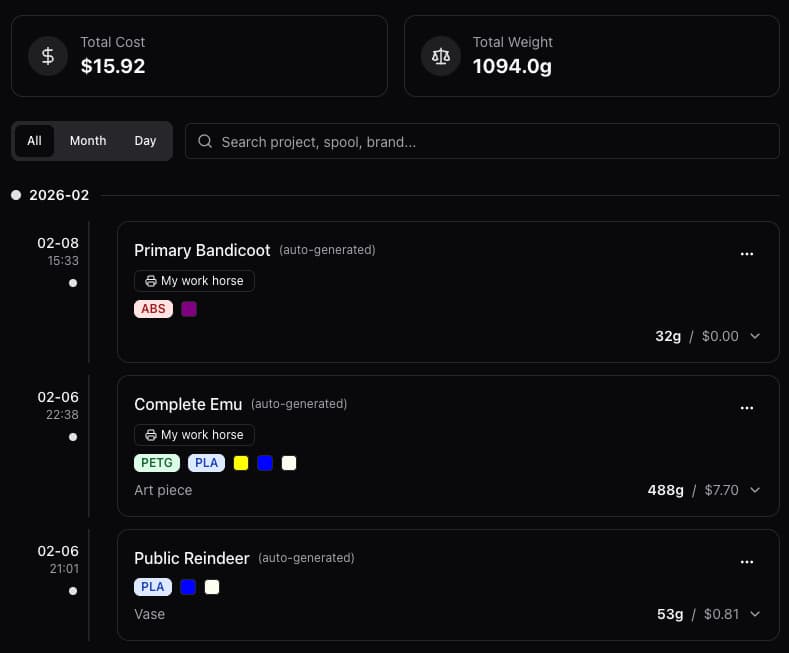Click the search project, spool, brand field

pos(490,142)
